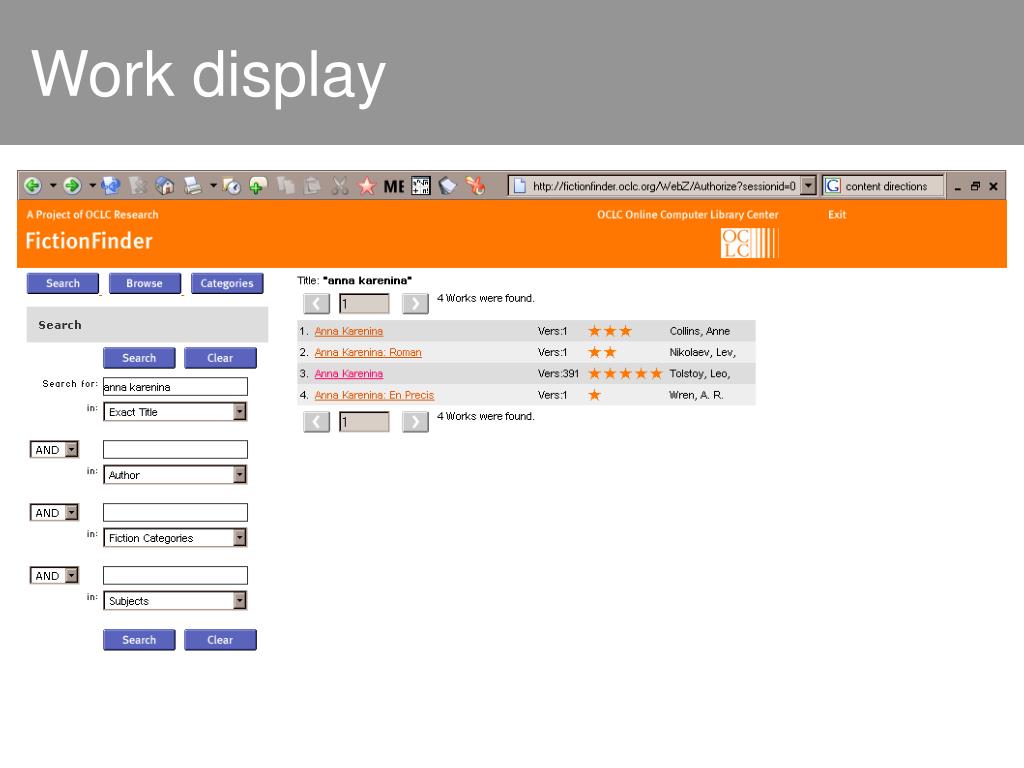
Task: Open the Search tab
Action: pyautogui.click(x=63, y=283)
